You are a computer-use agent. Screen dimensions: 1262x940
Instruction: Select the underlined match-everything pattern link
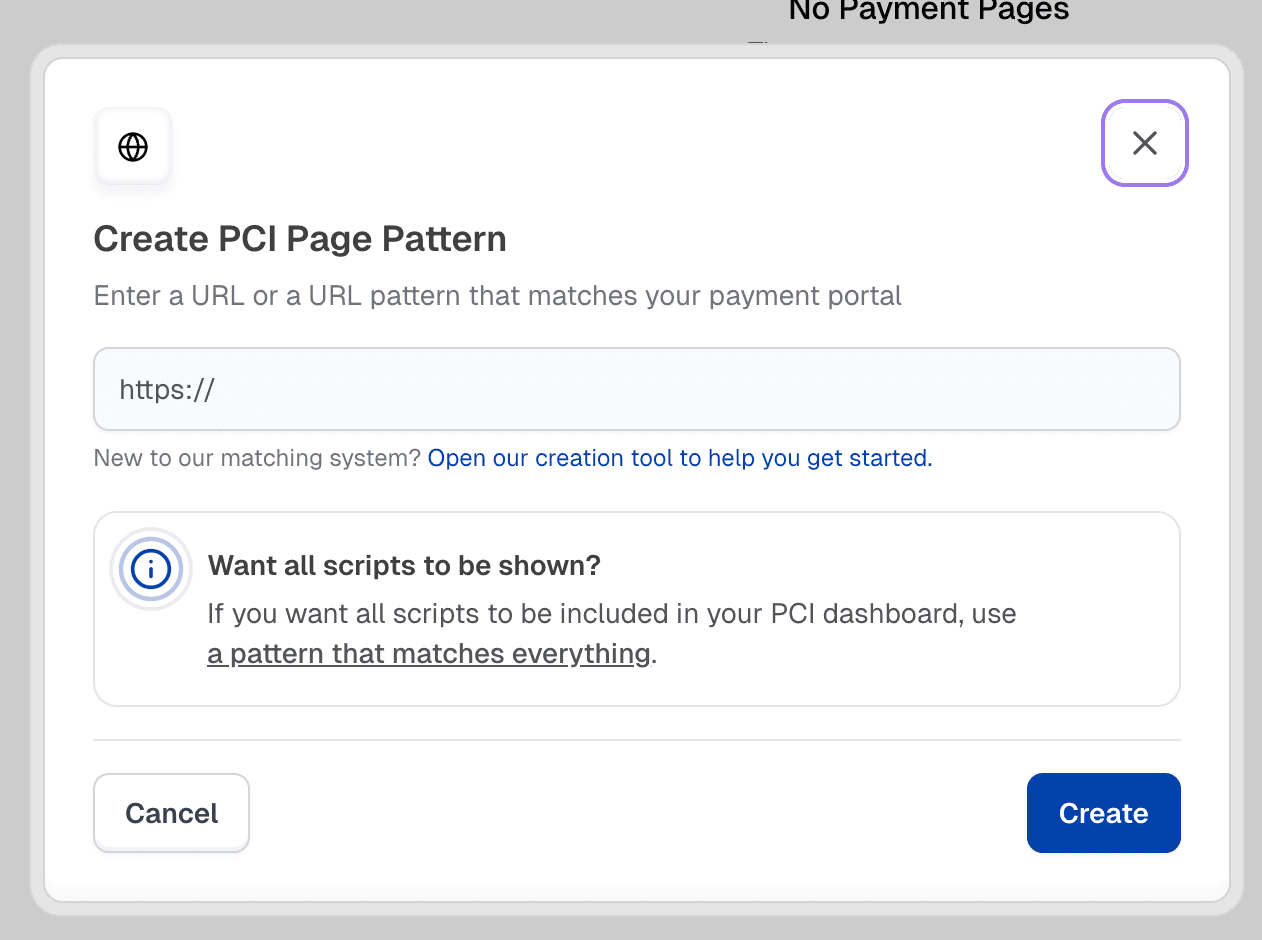[x=428, y=653]
